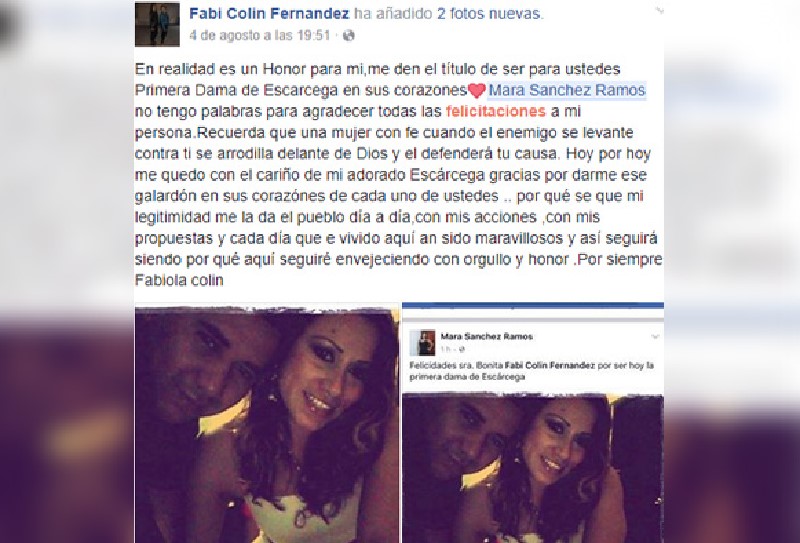
Task: Open the right photo showing Mara's post screenshot
Action: click(x=533, y=423)
